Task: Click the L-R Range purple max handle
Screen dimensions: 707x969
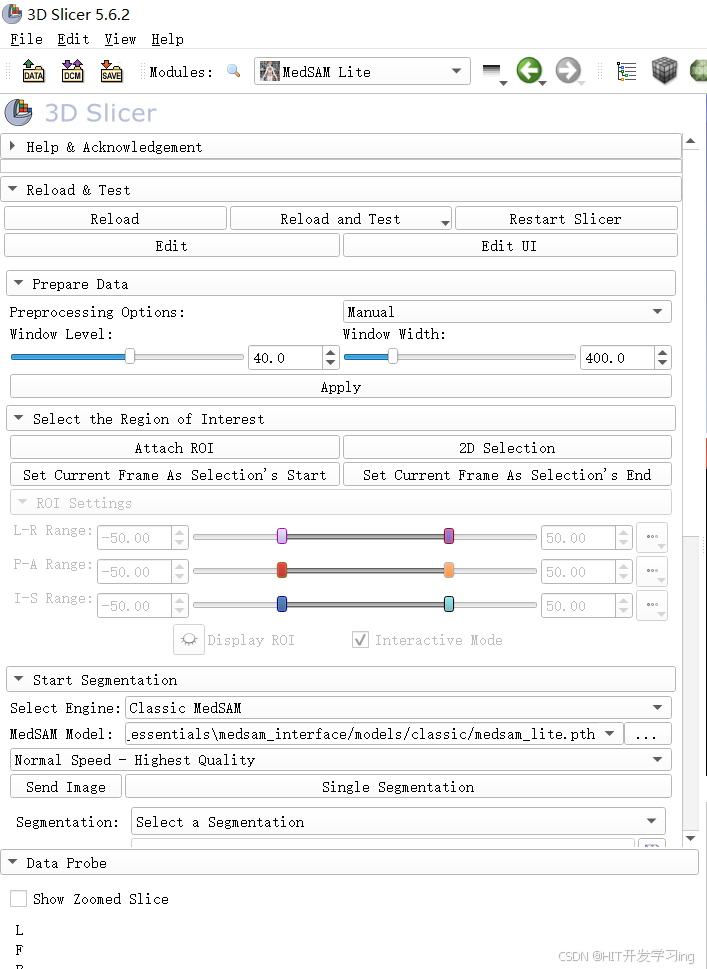Action: 449,536
